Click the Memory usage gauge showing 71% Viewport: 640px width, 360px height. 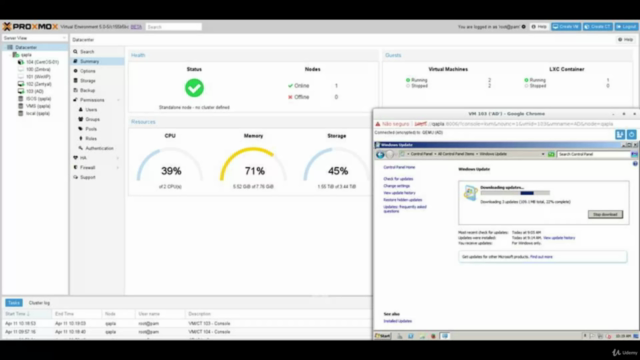(x=253, y=165)
